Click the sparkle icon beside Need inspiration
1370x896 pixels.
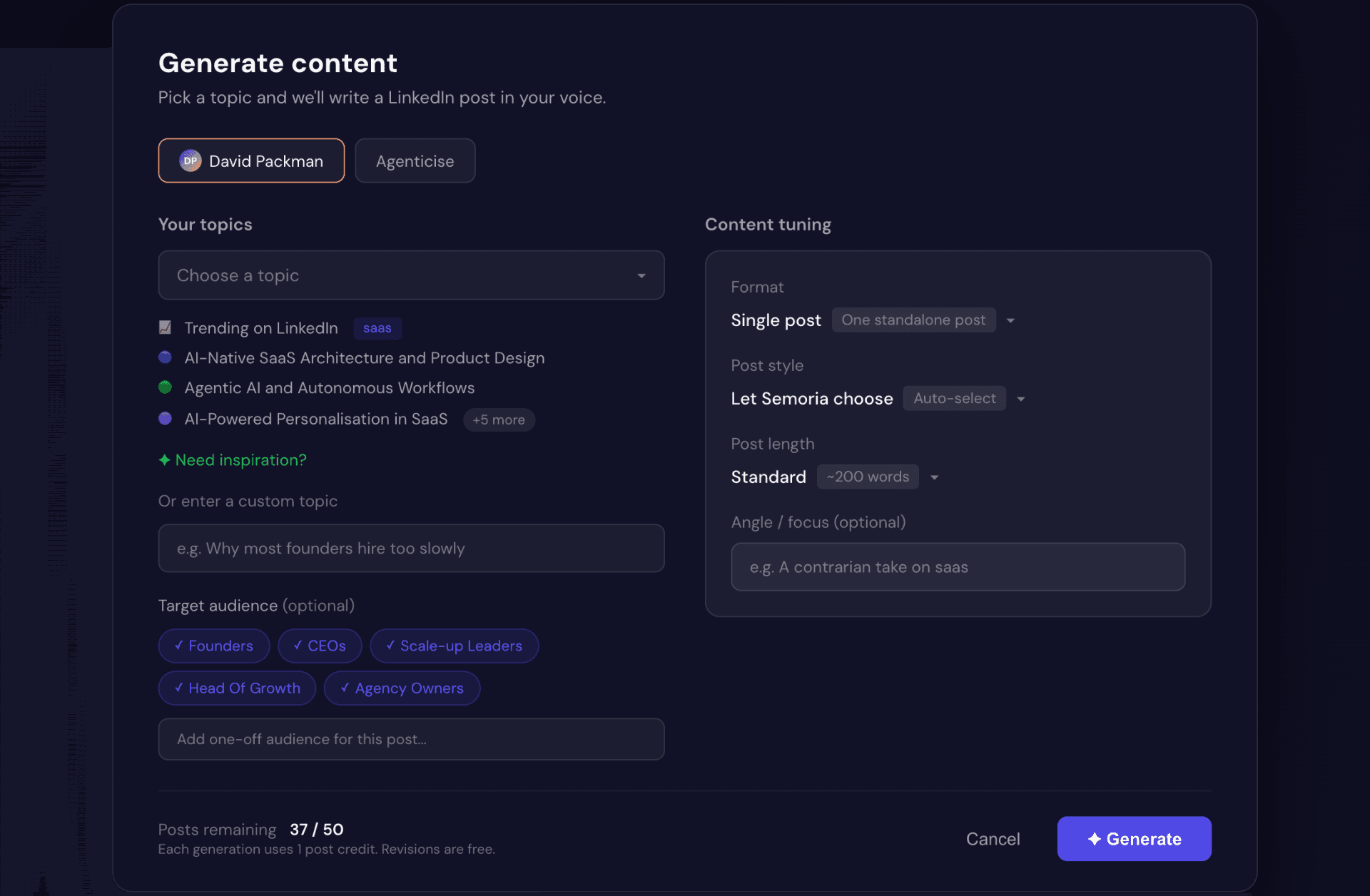pyautogui.click(x=164, y=460)
